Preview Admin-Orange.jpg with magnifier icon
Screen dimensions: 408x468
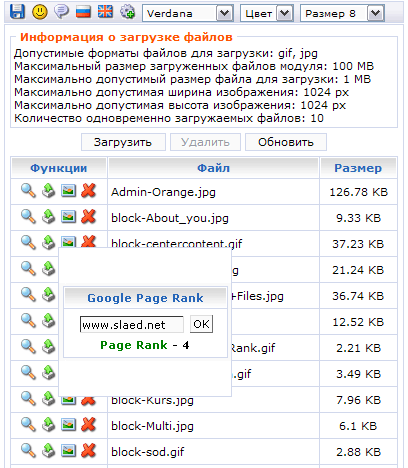(x=28, y=191)
